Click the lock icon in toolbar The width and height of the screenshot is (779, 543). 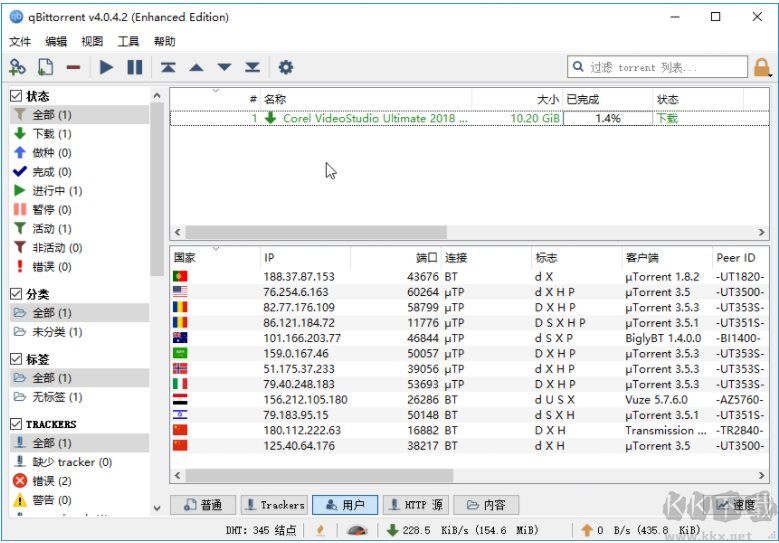762,67
